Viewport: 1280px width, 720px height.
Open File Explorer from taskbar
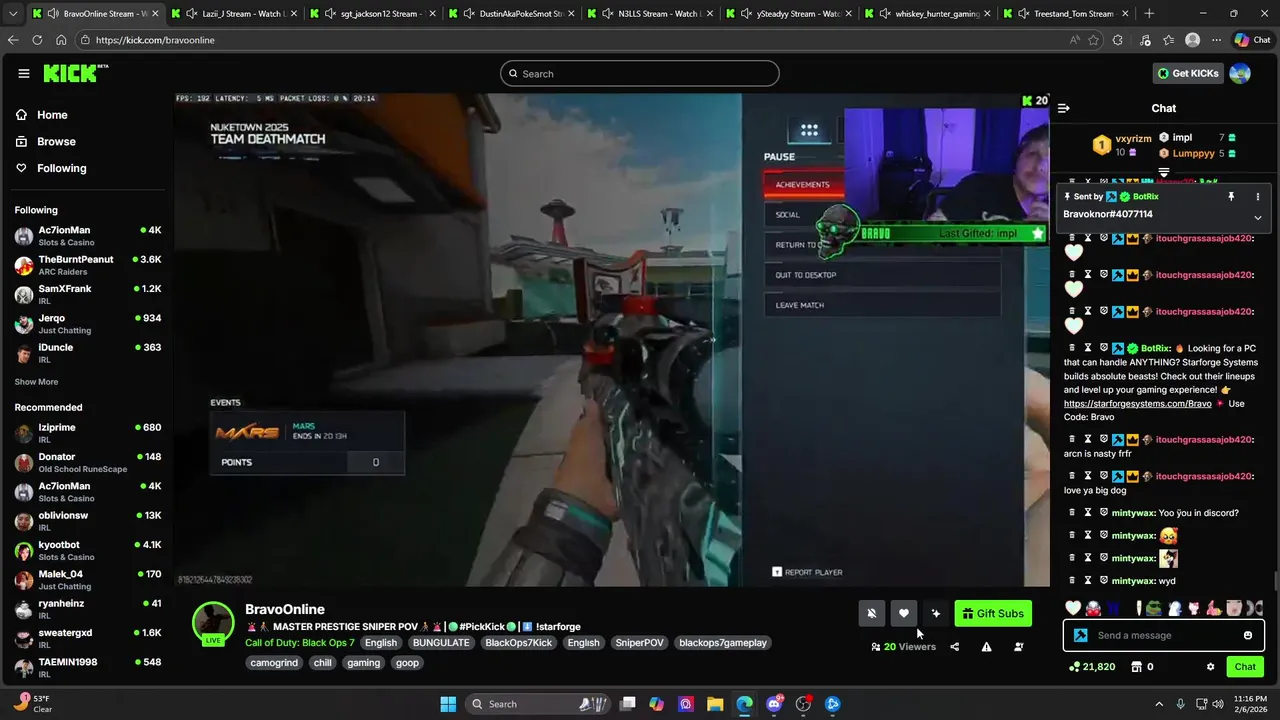716,704
